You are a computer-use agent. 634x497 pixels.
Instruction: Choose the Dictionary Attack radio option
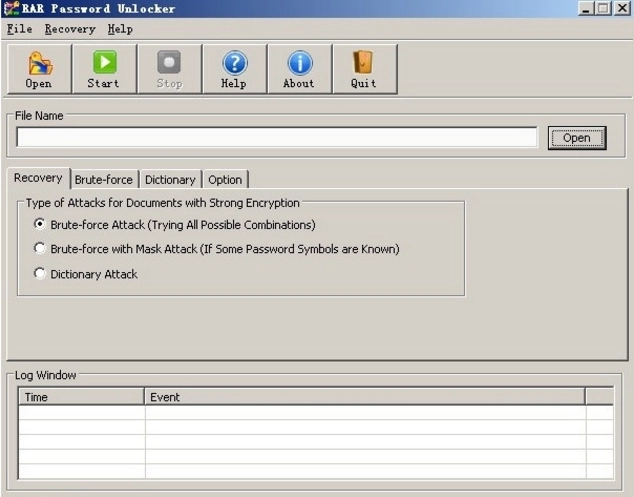tap(40, 274)
